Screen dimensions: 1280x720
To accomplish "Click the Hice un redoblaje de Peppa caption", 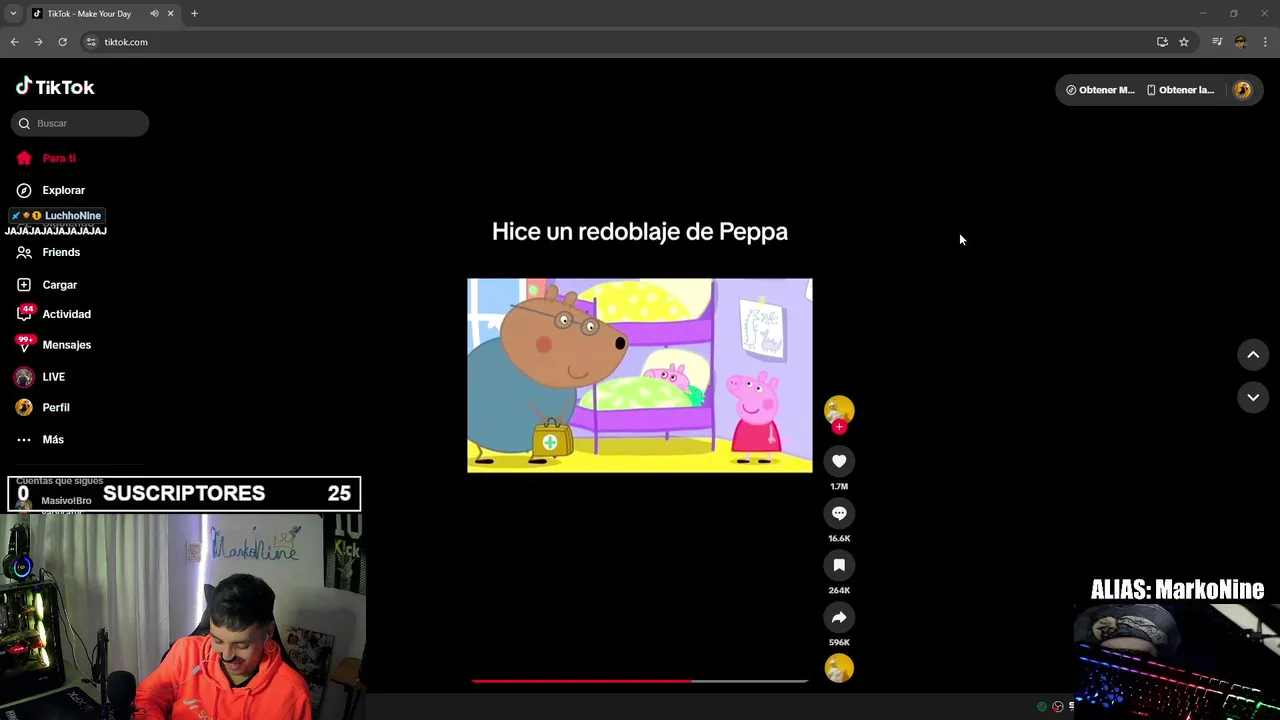I will [640, 232].
